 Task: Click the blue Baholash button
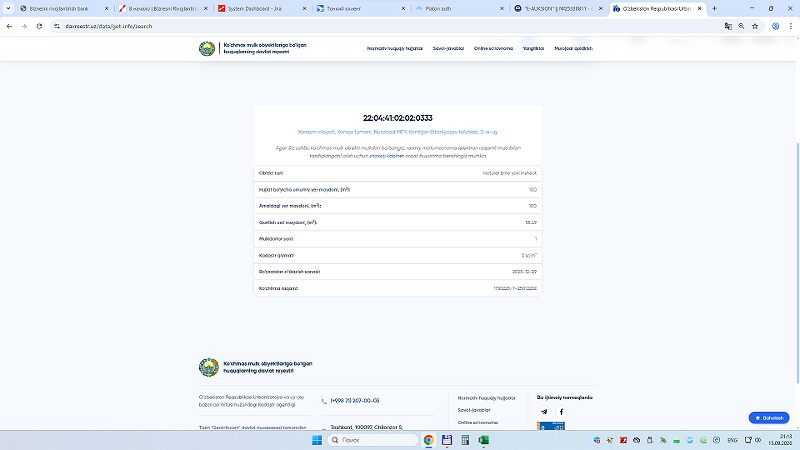769,418
